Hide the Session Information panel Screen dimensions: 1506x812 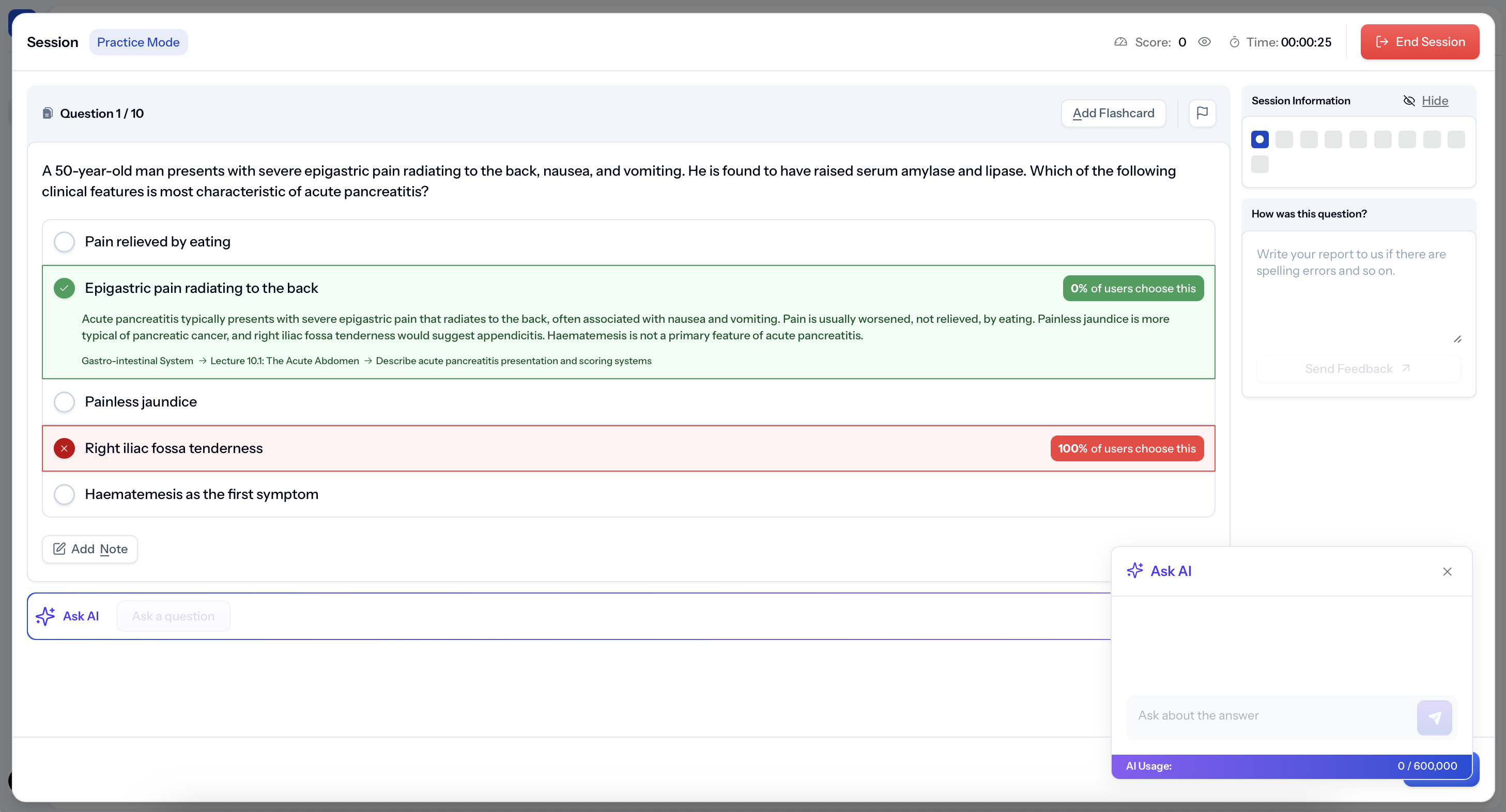pyautogui.click(x=1434, y=101)
